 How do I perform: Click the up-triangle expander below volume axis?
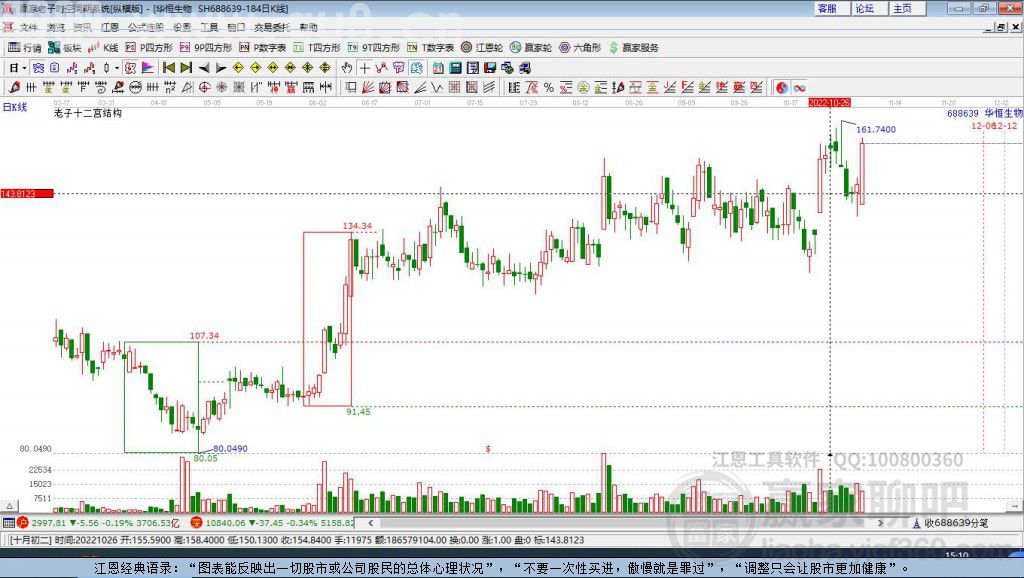(10, 506)
